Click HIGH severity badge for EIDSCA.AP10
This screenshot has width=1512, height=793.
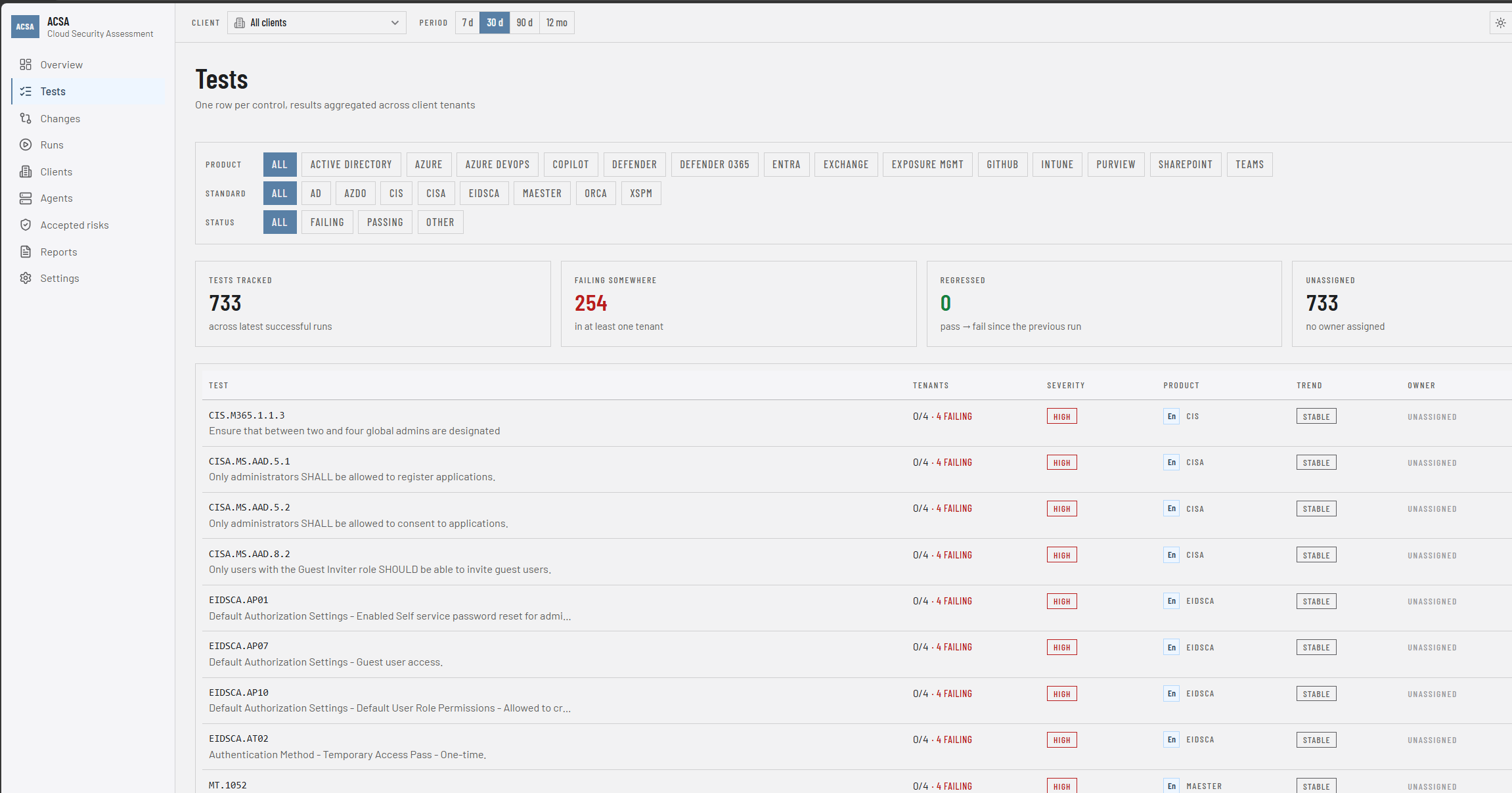coord(1061,694)
